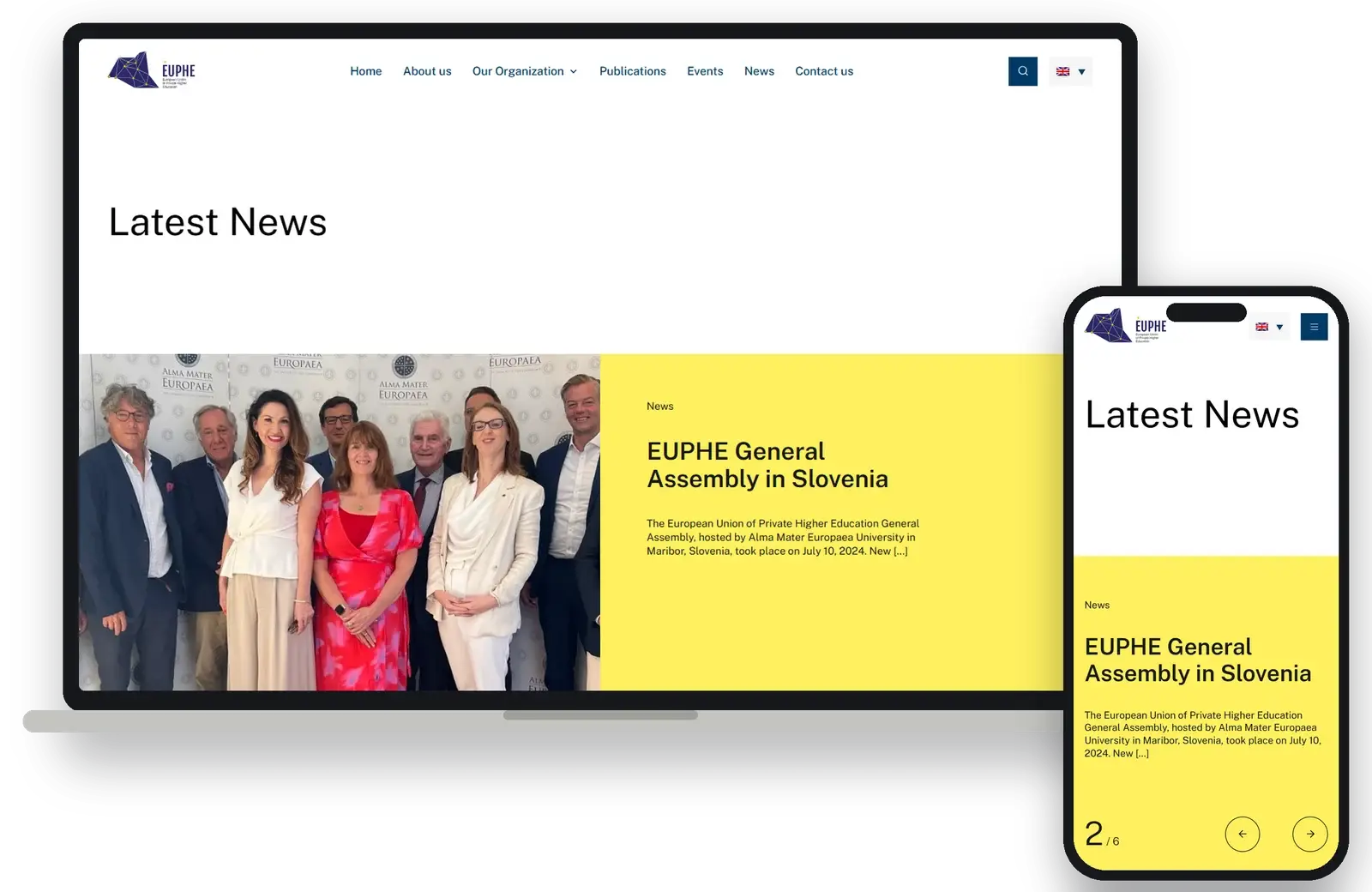Click the laptop article excerpt about Maribor

[783, 538]
